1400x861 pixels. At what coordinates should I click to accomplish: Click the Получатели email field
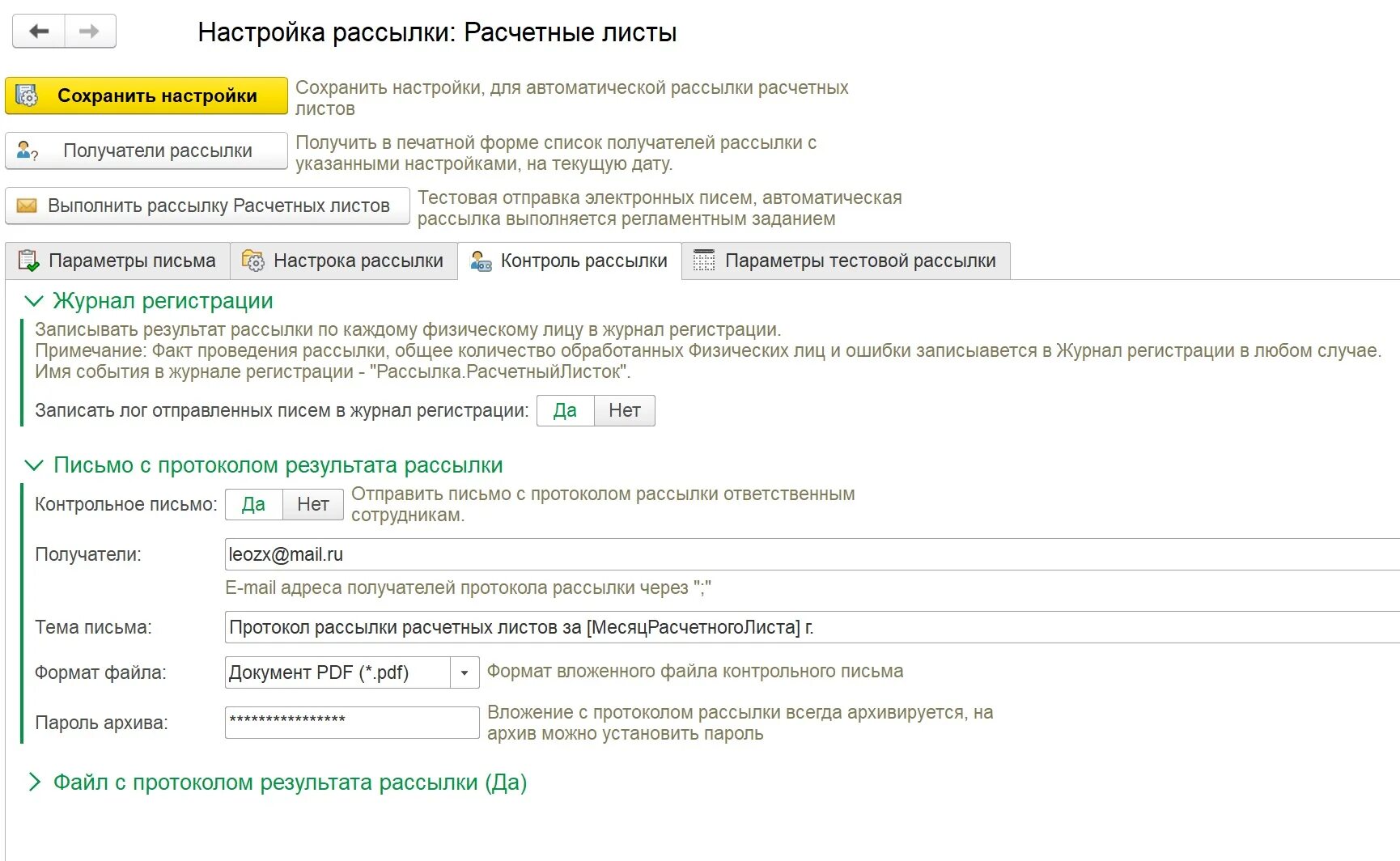[812, 554]
